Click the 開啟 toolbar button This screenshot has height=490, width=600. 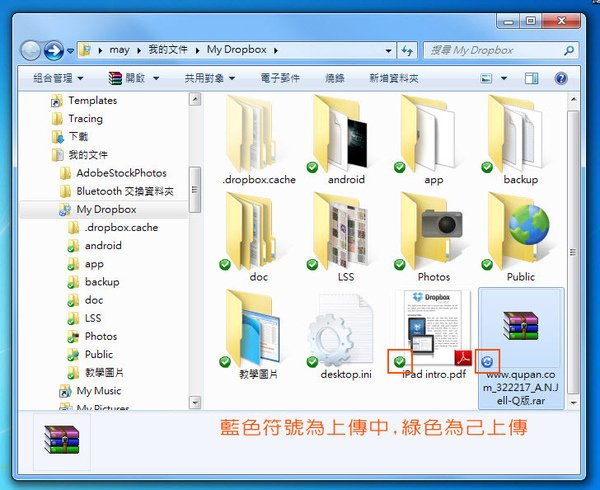point(127,78)
